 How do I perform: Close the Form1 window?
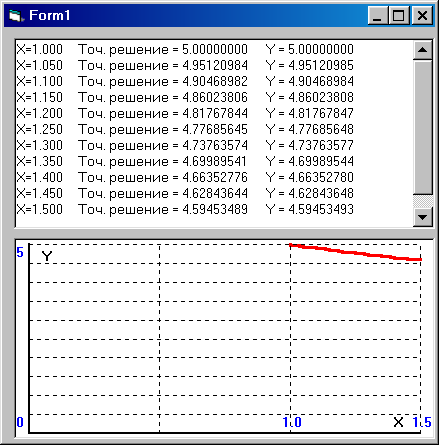(x=422, y=15)
